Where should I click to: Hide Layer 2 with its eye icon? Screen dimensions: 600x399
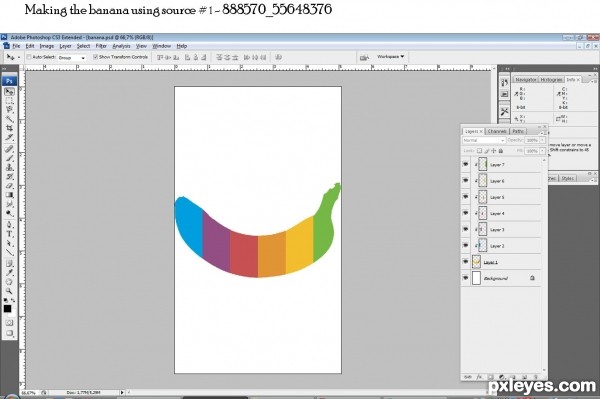(466, 246)
